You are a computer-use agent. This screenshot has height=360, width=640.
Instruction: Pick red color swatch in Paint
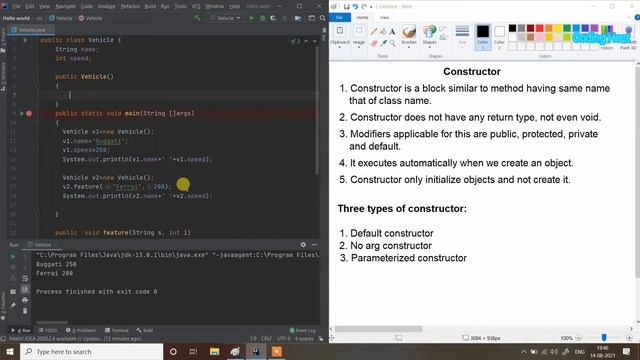540,28
